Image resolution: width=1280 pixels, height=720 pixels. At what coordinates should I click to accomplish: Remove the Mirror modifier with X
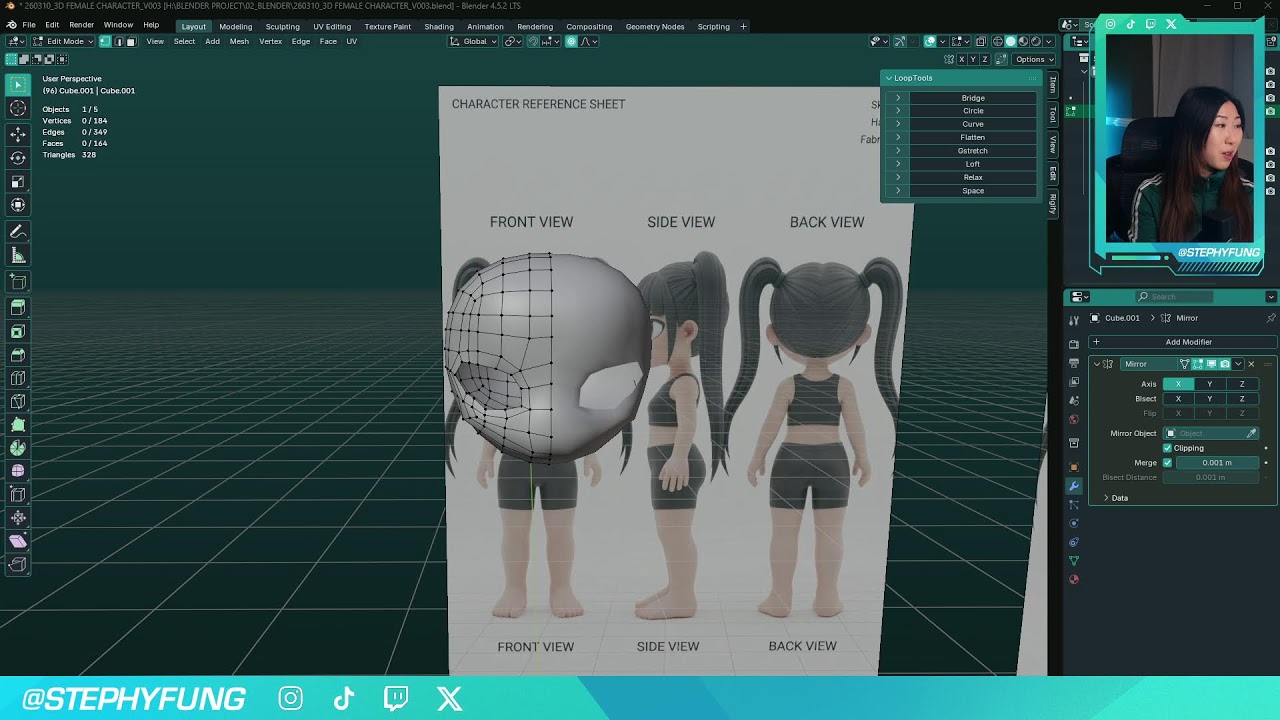click(x=1251, y=364)
